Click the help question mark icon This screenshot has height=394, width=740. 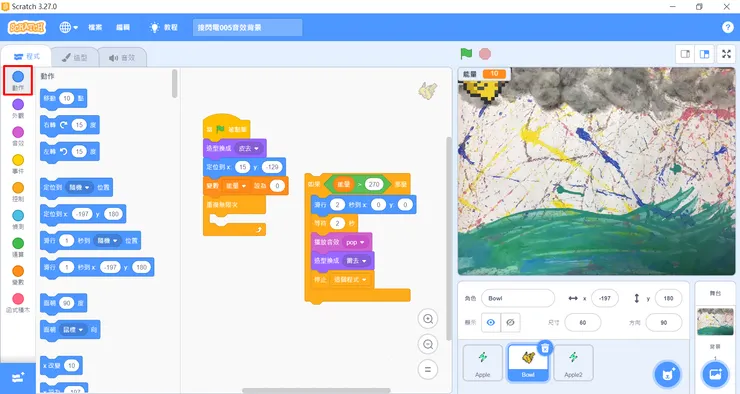(x=727, y=27)
